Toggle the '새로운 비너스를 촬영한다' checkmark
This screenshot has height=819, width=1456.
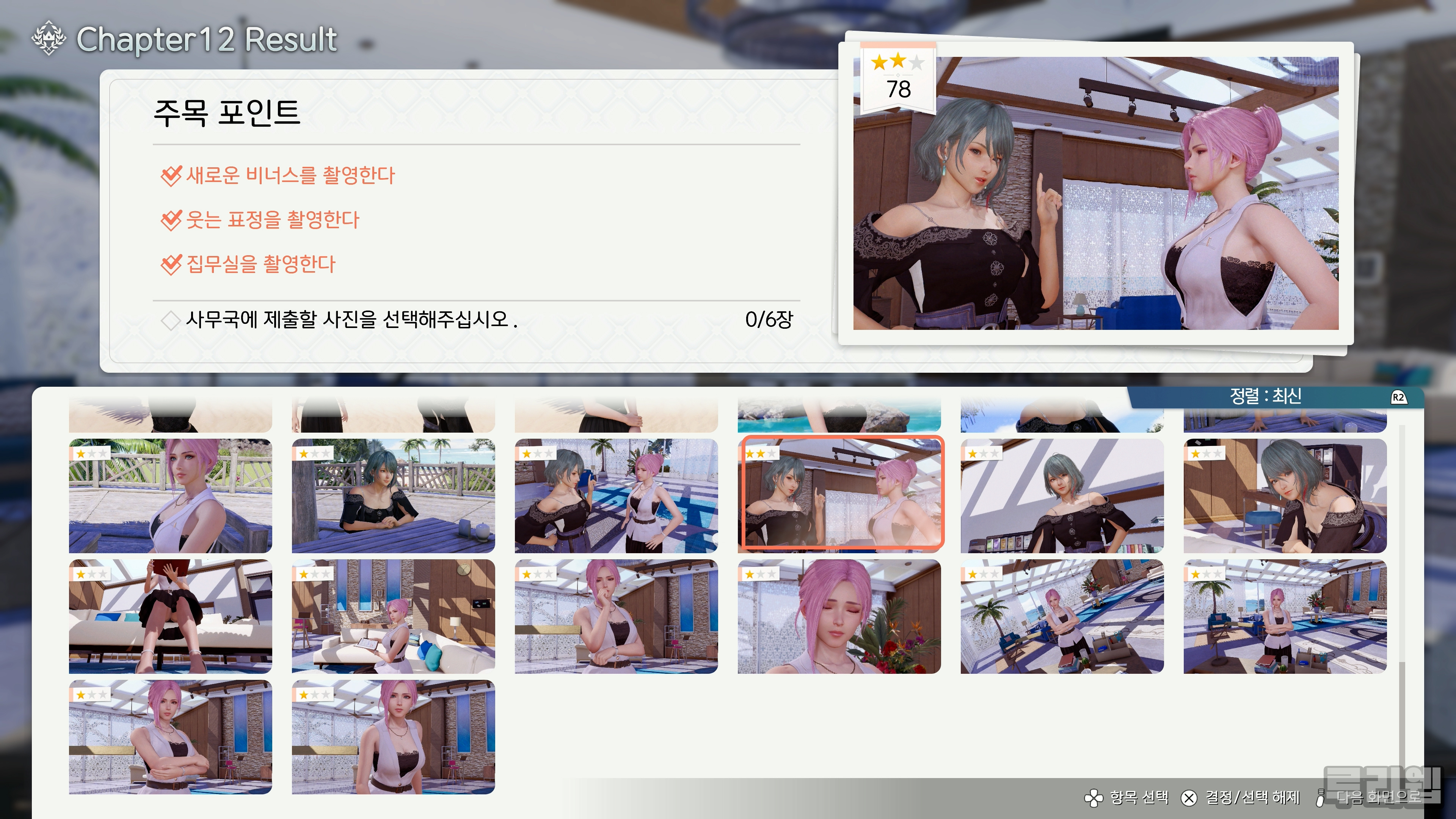pyautogui.click(x=171, y=176)
